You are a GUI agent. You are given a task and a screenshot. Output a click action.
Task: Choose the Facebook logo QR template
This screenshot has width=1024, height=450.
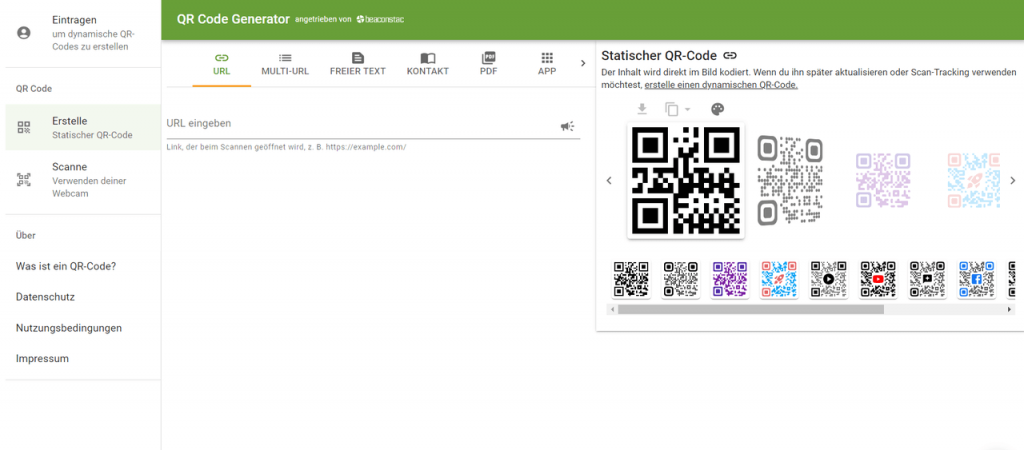point(977,280)
